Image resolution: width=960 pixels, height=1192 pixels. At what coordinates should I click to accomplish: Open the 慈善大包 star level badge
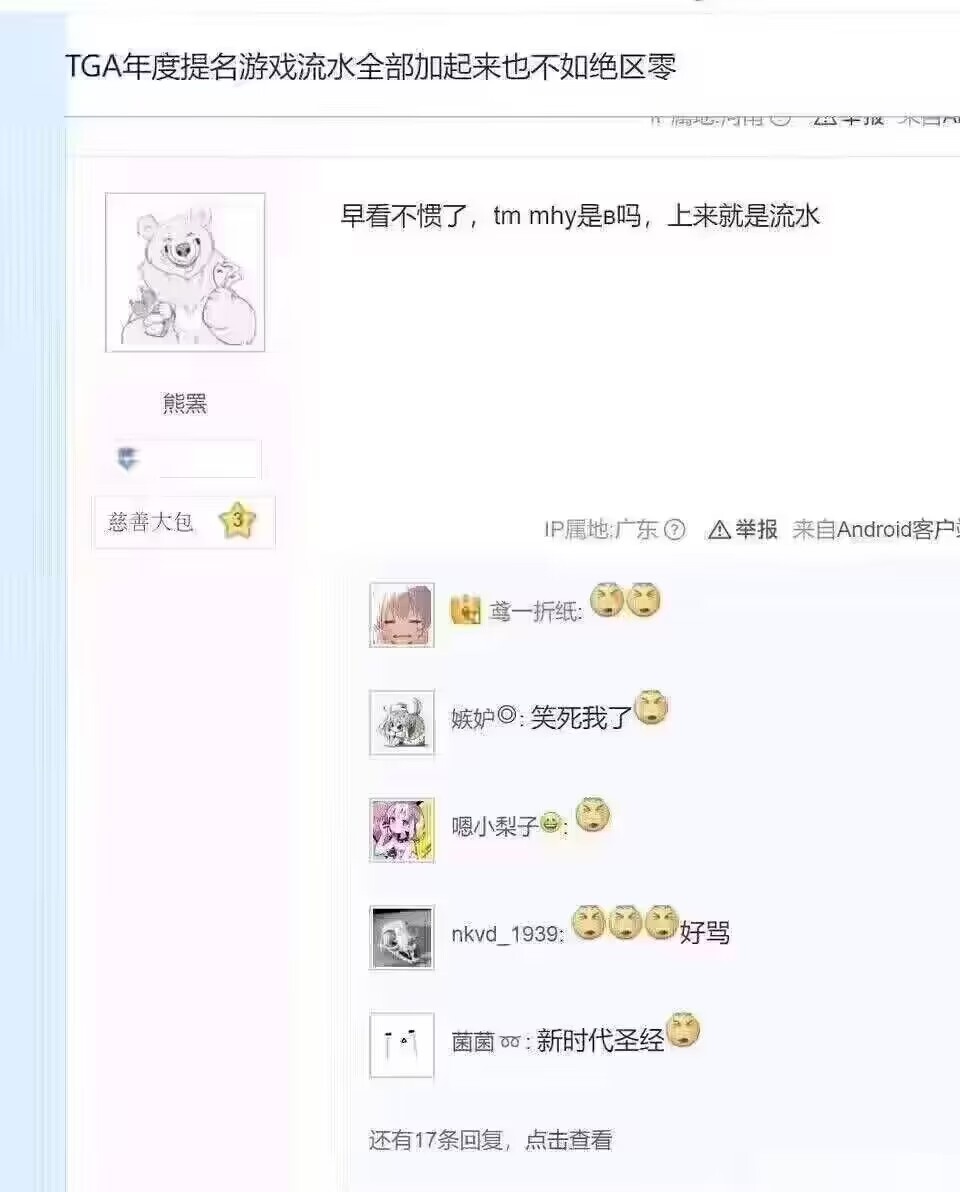tap(183, 522)
